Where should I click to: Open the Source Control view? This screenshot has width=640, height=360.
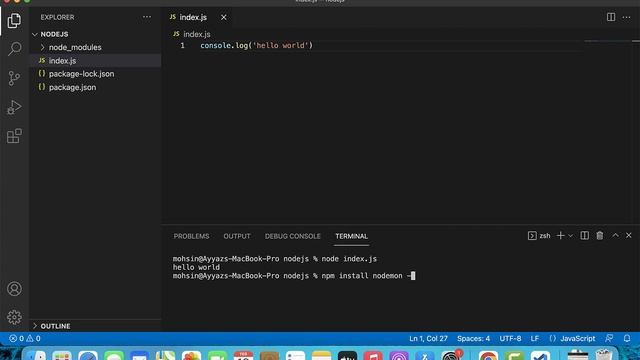[14, 78]
